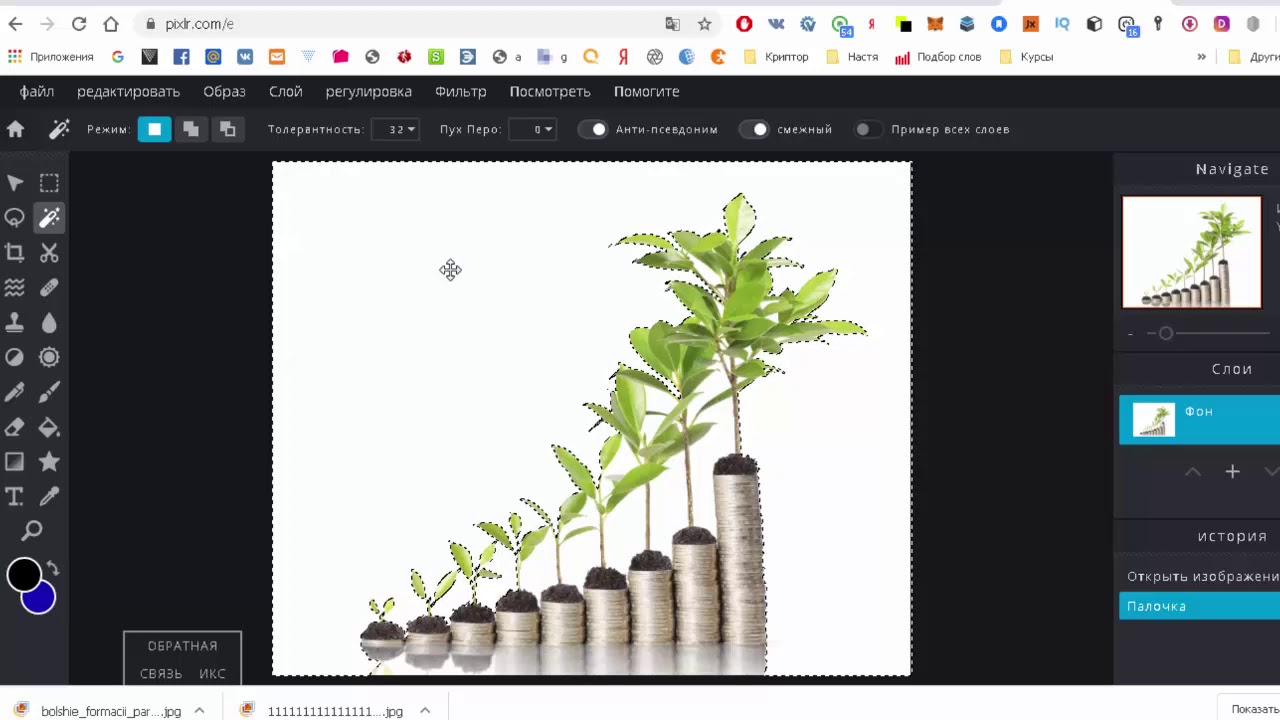Click the wand icon in options bar
Image resolution: width=1280 pixels, height=720 pixels.
pos(59,129)
